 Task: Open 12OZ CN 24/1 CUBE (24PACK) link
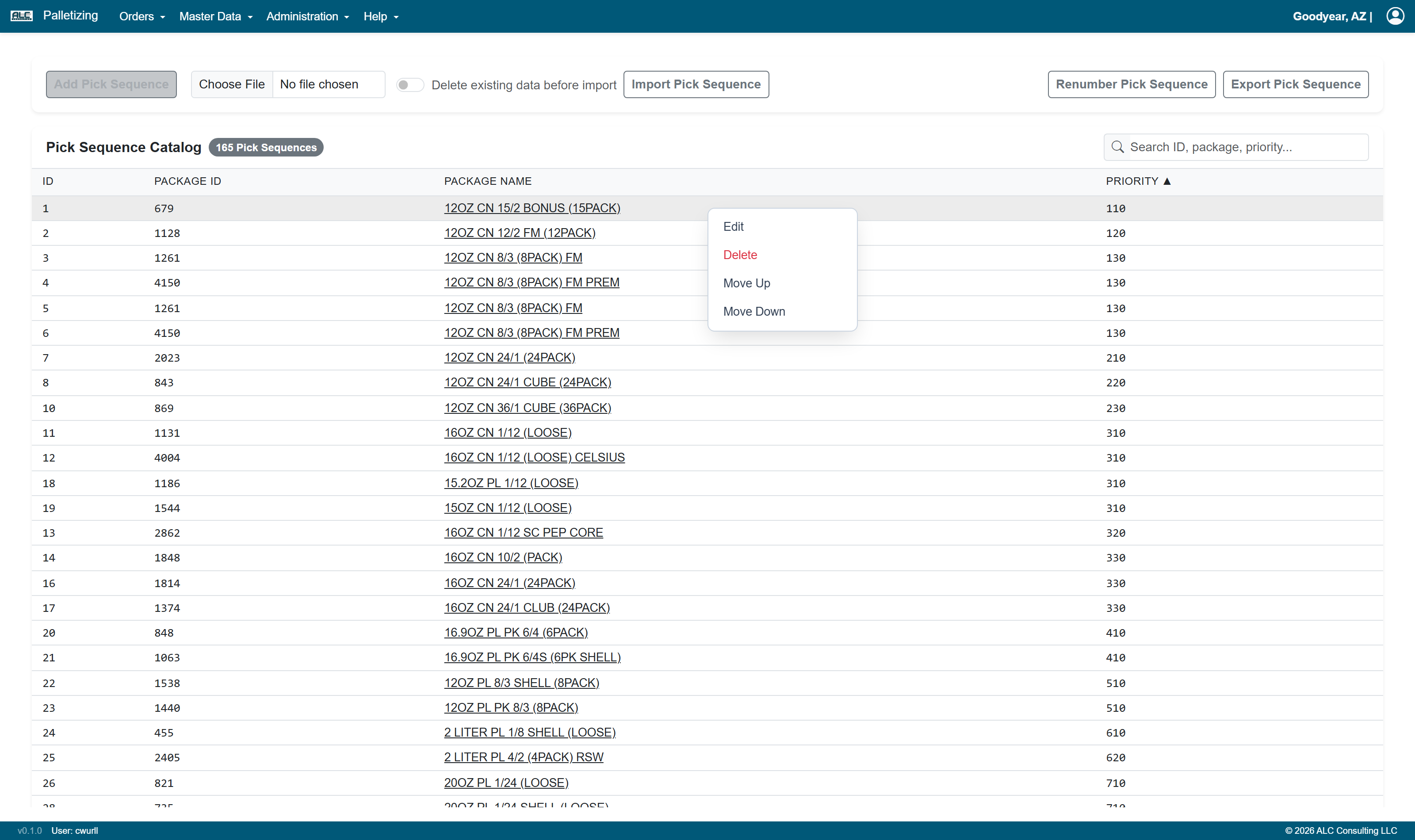pyautogui.click(x=528, y=382)
